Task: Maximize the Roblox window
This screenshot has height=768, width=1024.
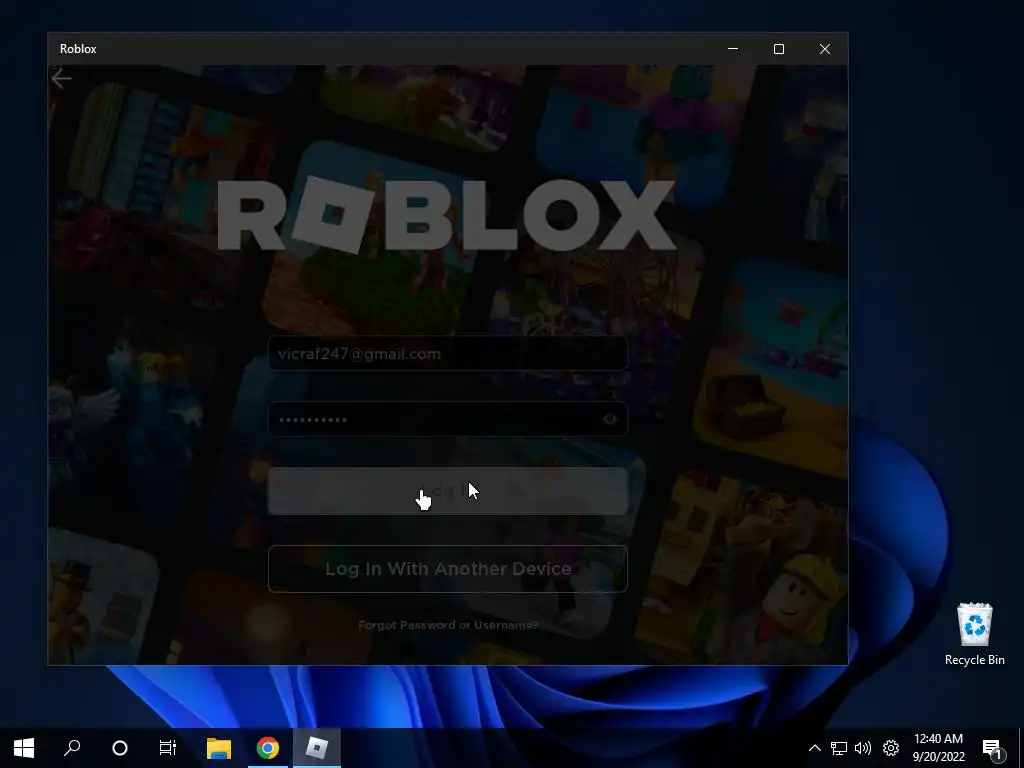Action: (778, 49)
